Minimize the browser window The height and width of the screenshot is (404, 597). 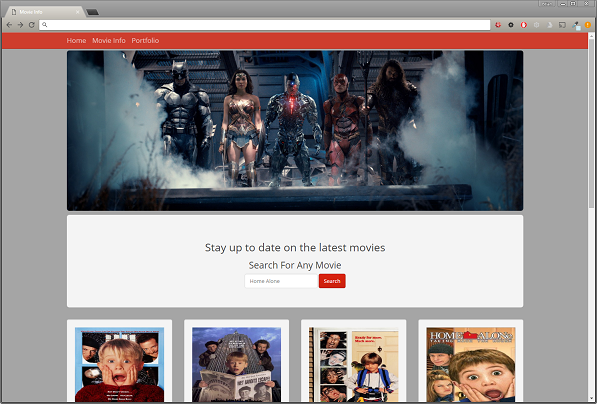[x=563, y=4]
